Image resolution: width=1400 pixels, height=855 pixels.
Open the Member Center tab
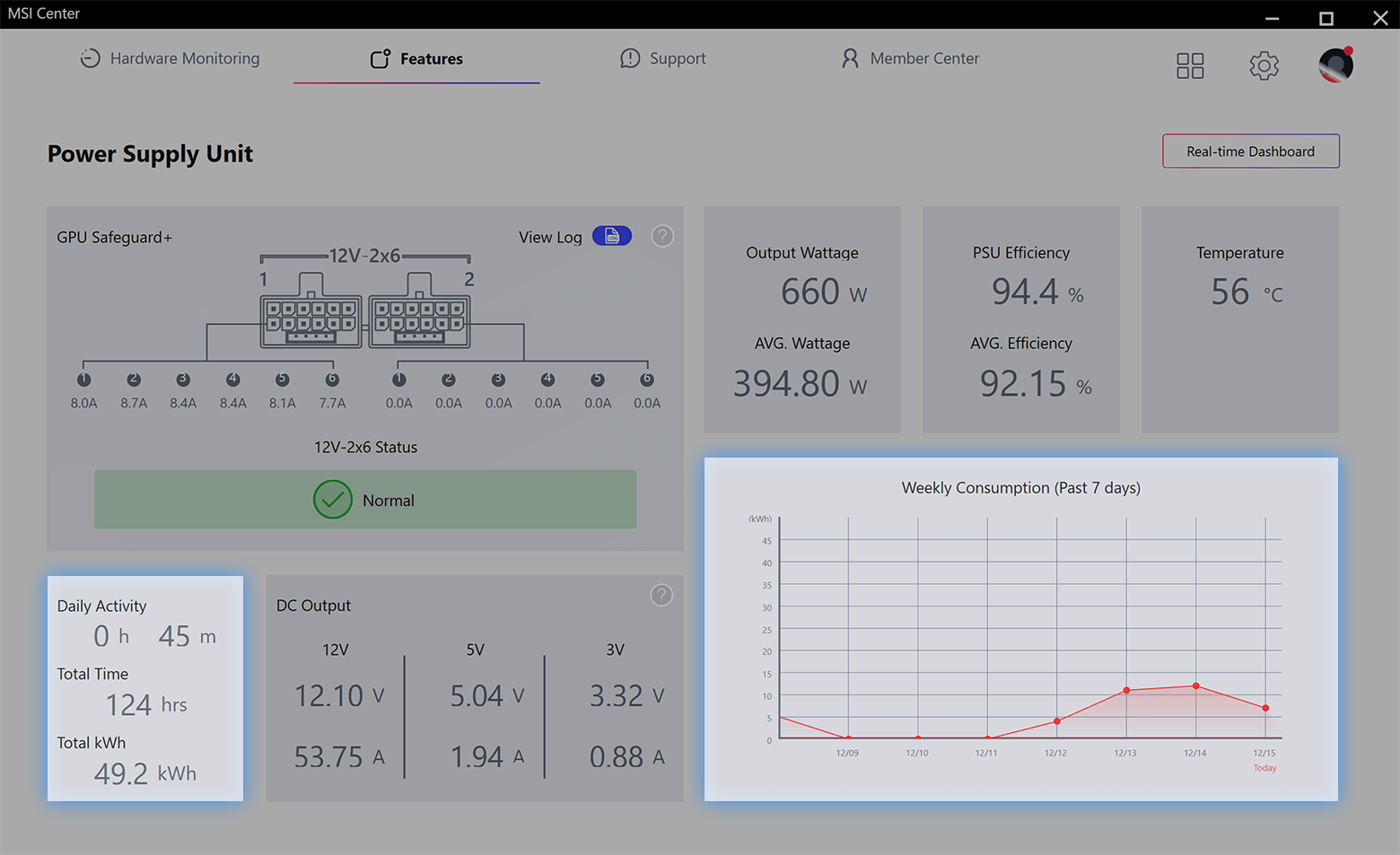tap(910, 58)
